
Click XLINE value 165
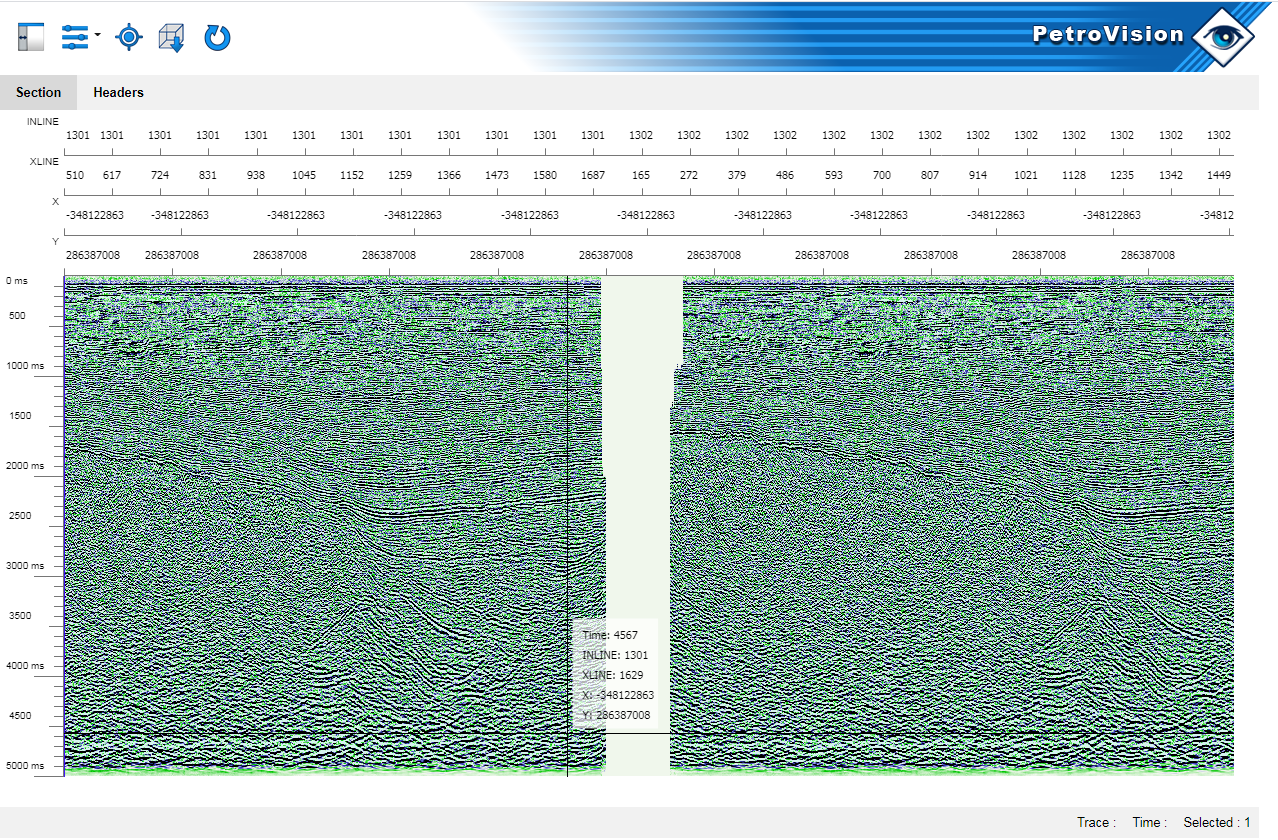coord(641,175)
